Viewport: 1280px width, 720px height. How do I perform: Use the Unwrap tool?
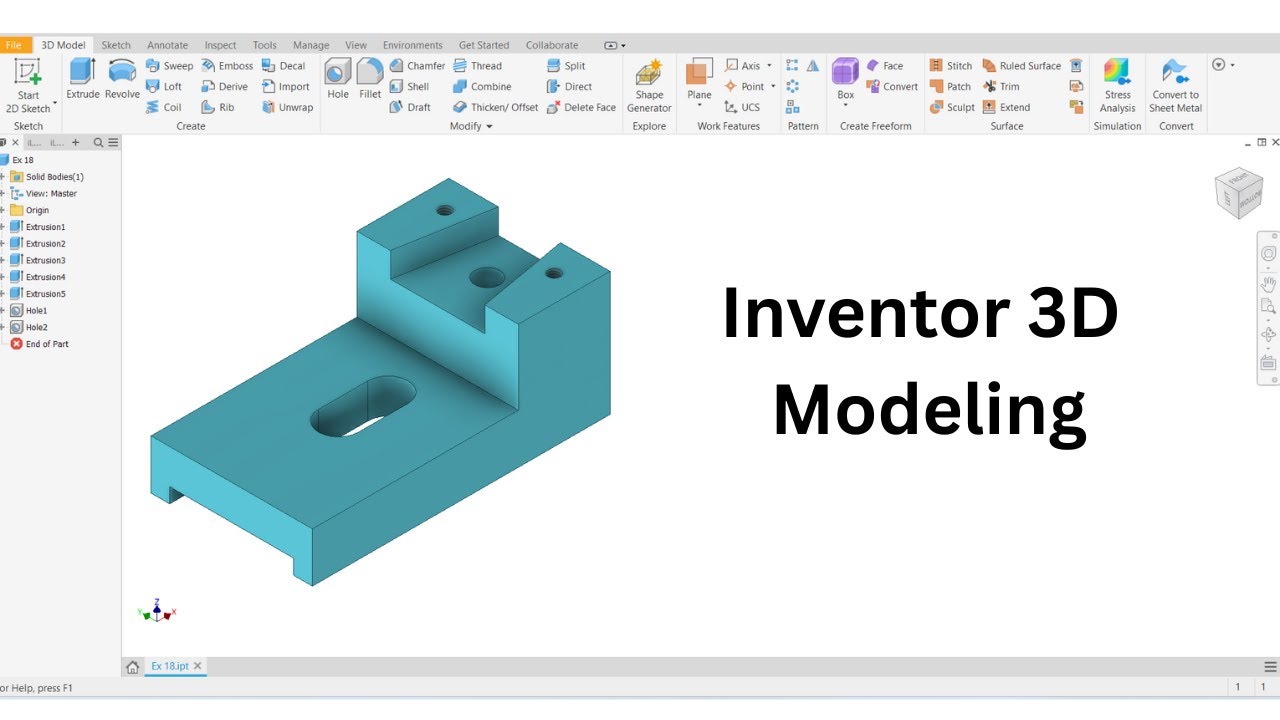[287, 107]
